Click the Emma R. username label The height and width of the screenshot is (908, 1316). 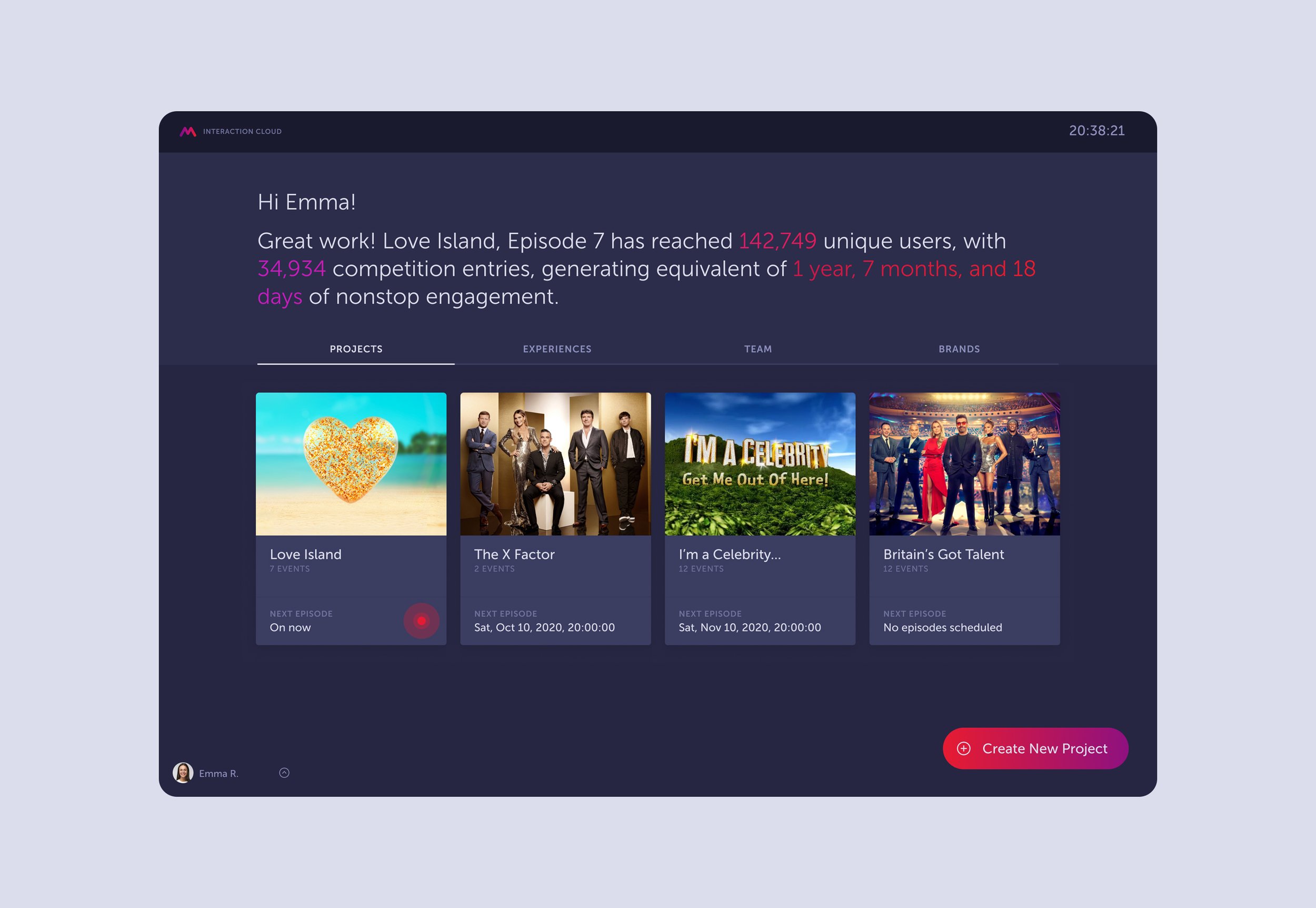218,773
